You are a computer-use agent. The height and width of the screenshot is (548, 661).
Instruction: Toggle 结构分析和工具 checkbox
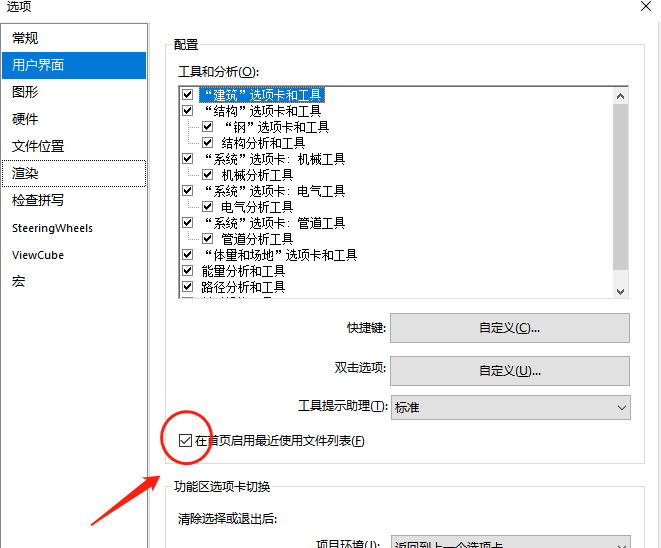pos(207,142)
